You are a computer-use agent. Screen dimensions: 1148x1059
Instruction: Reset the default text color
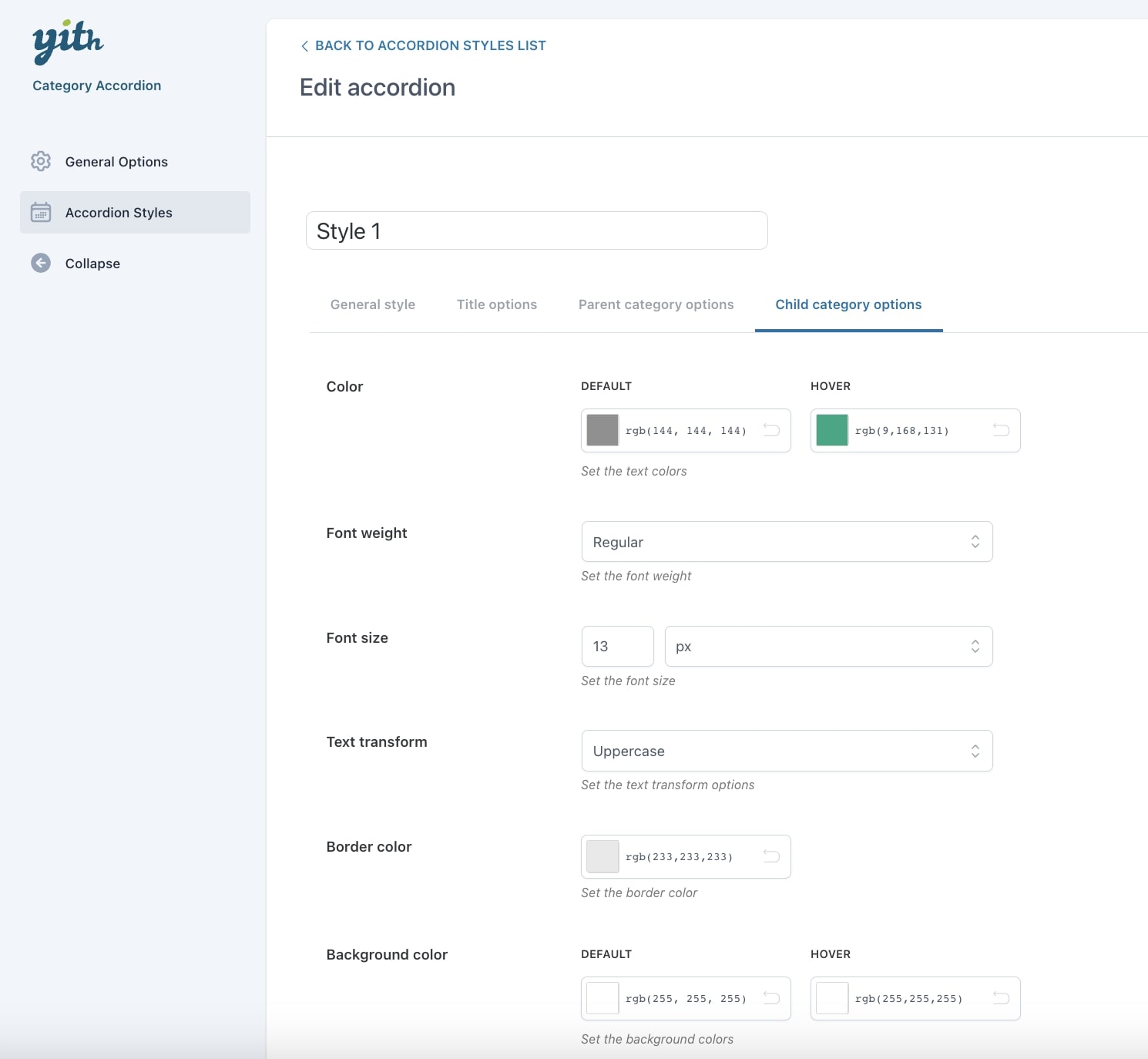coord(771,430)
